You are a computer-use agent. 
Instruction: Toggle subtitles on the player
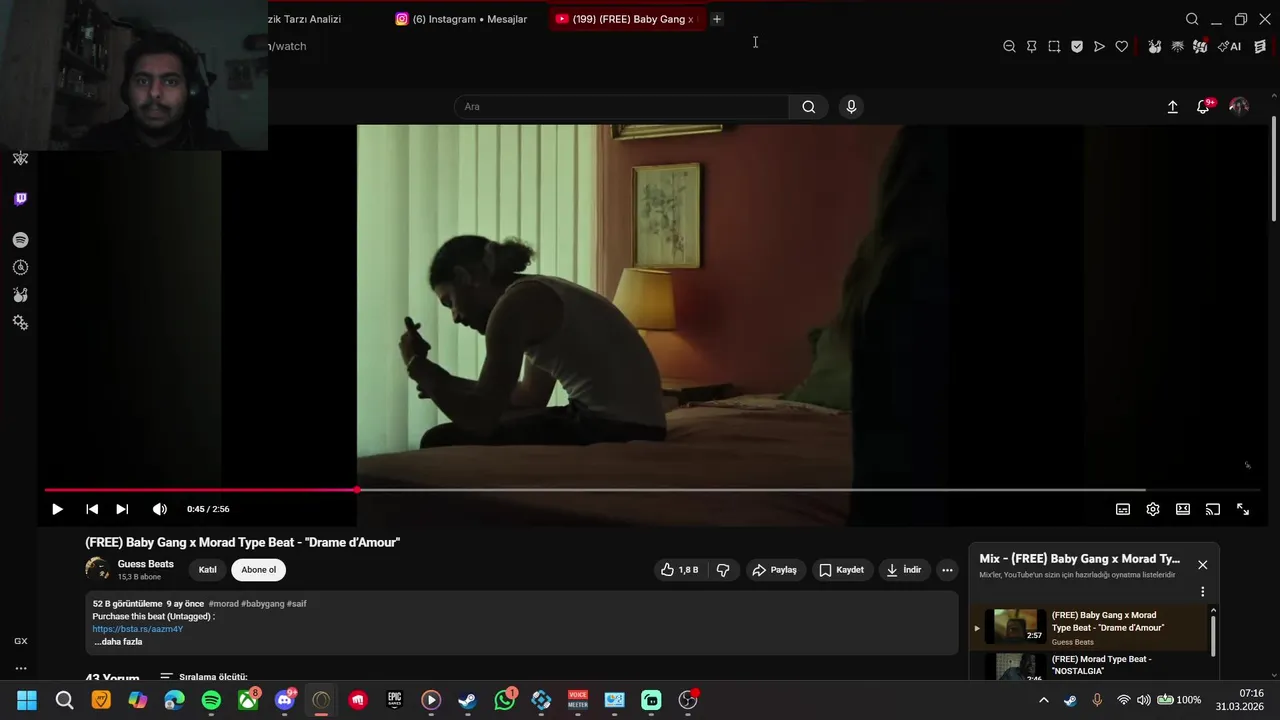pos(1123,509)
